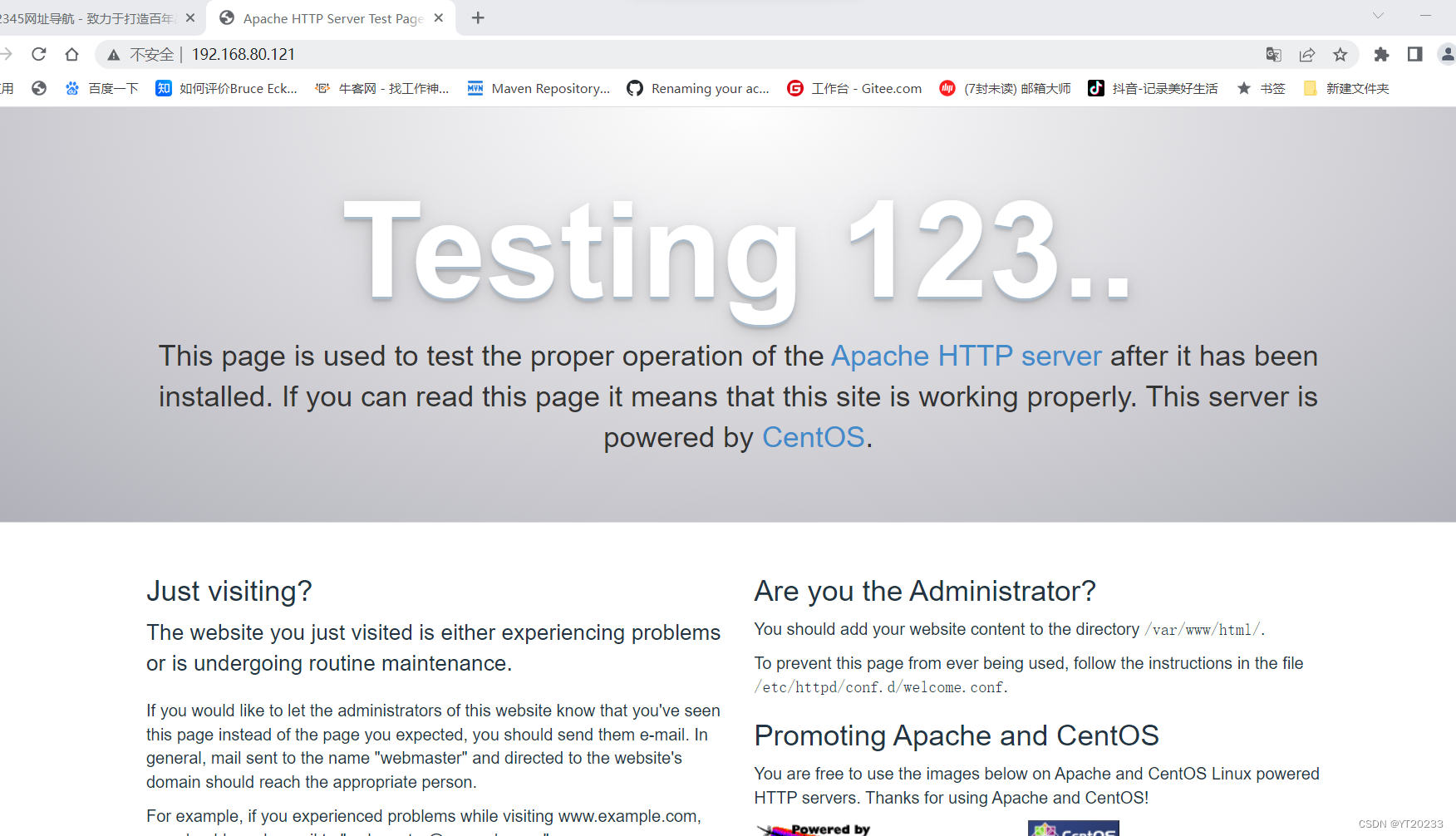Click the CentOS logo image
The width and height of the screenshot is (1456, 836).
click(x=1074, y=829)
